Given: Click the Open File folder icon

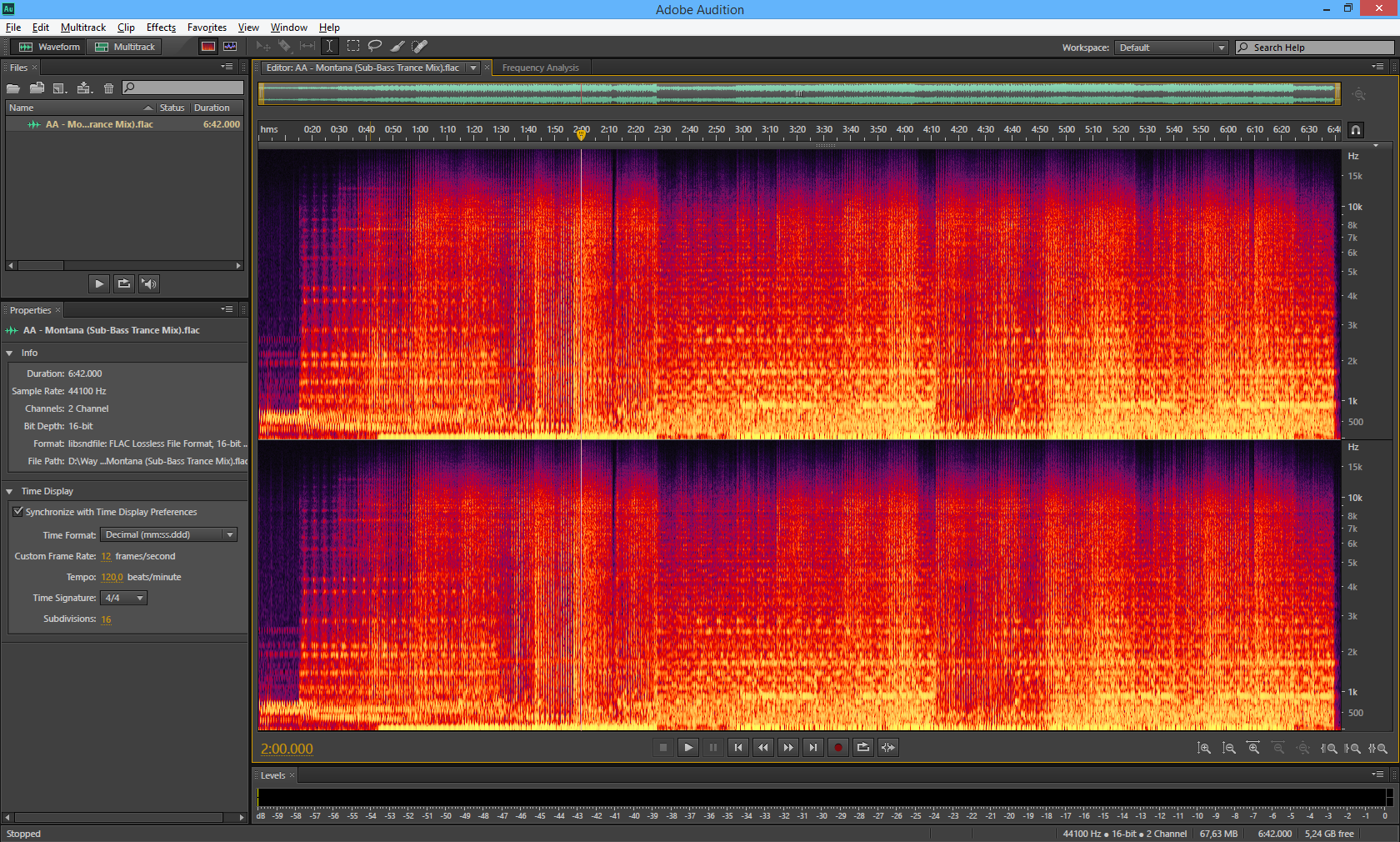Looking at the screenshot, I should [x=13, y=88].
